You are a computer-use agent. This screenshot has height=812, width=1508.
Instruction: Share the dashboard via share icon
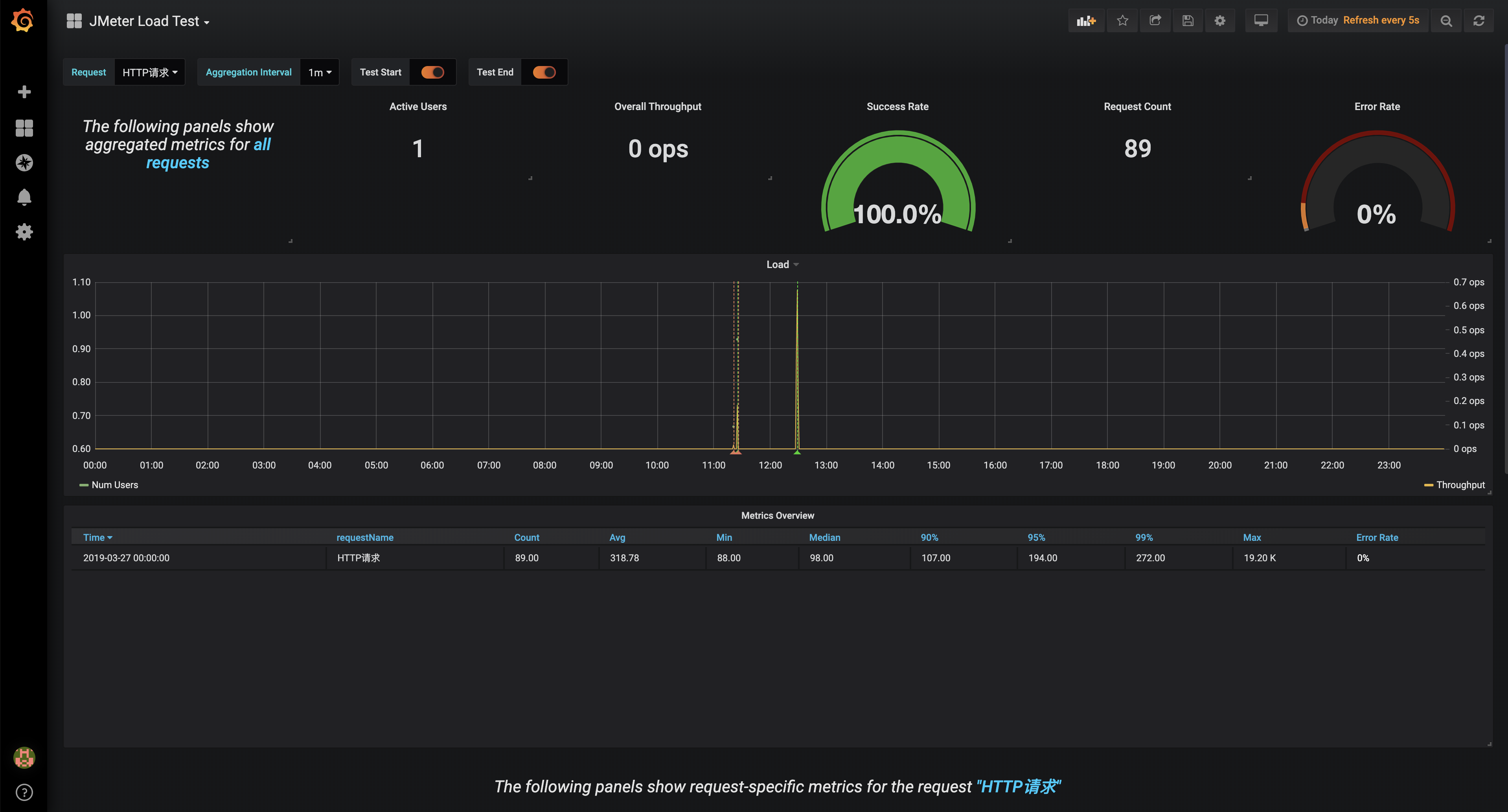coord(1155,21)
